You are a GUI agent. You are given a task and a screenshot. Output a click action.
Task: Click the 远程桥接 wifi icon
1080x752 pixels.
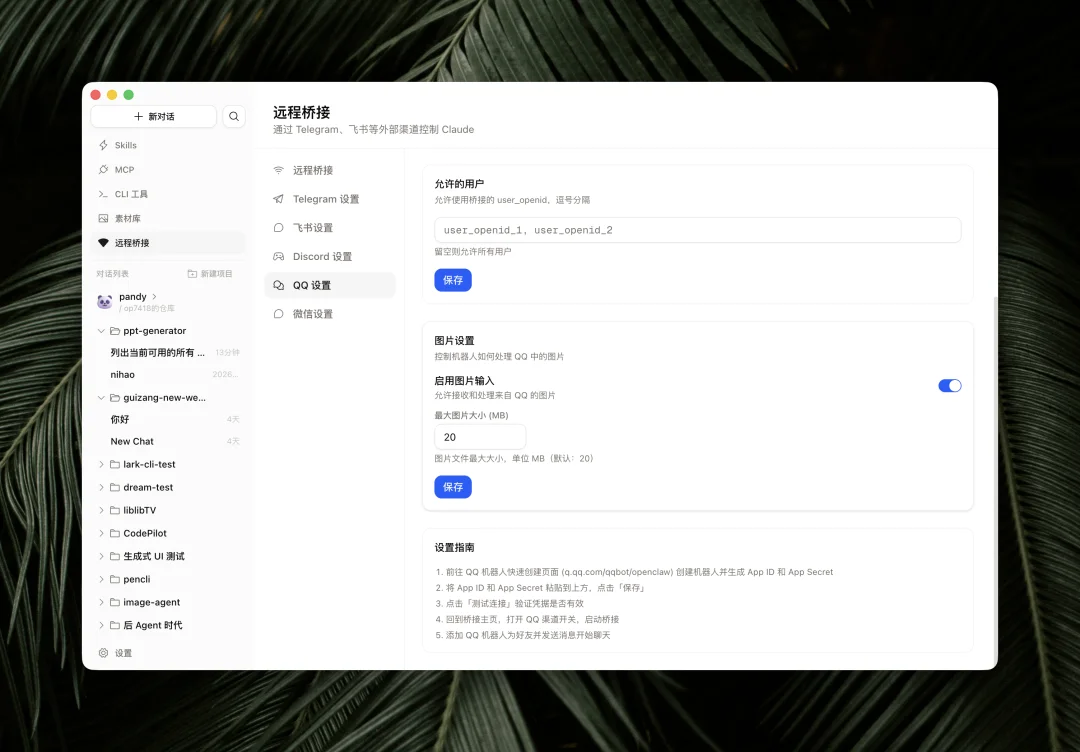pos(278,170)
